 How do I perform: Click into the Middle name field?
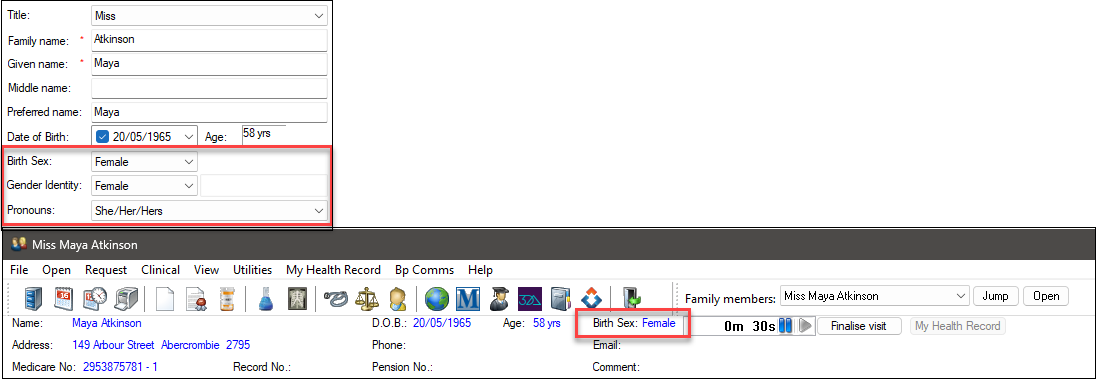click(x=210, y=88)
